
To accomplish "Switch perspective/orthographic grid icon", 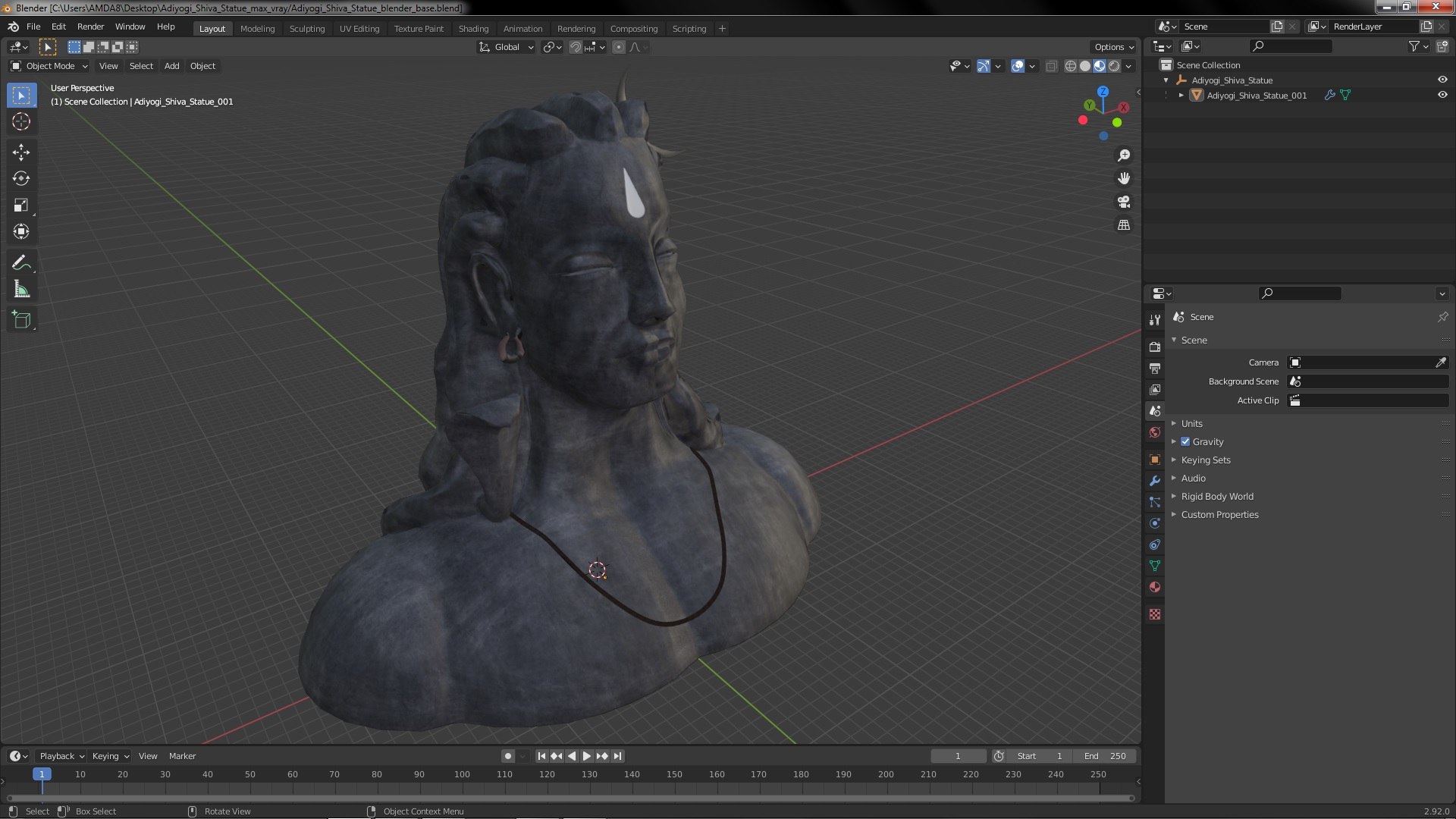I will (x=1124, y=225).
